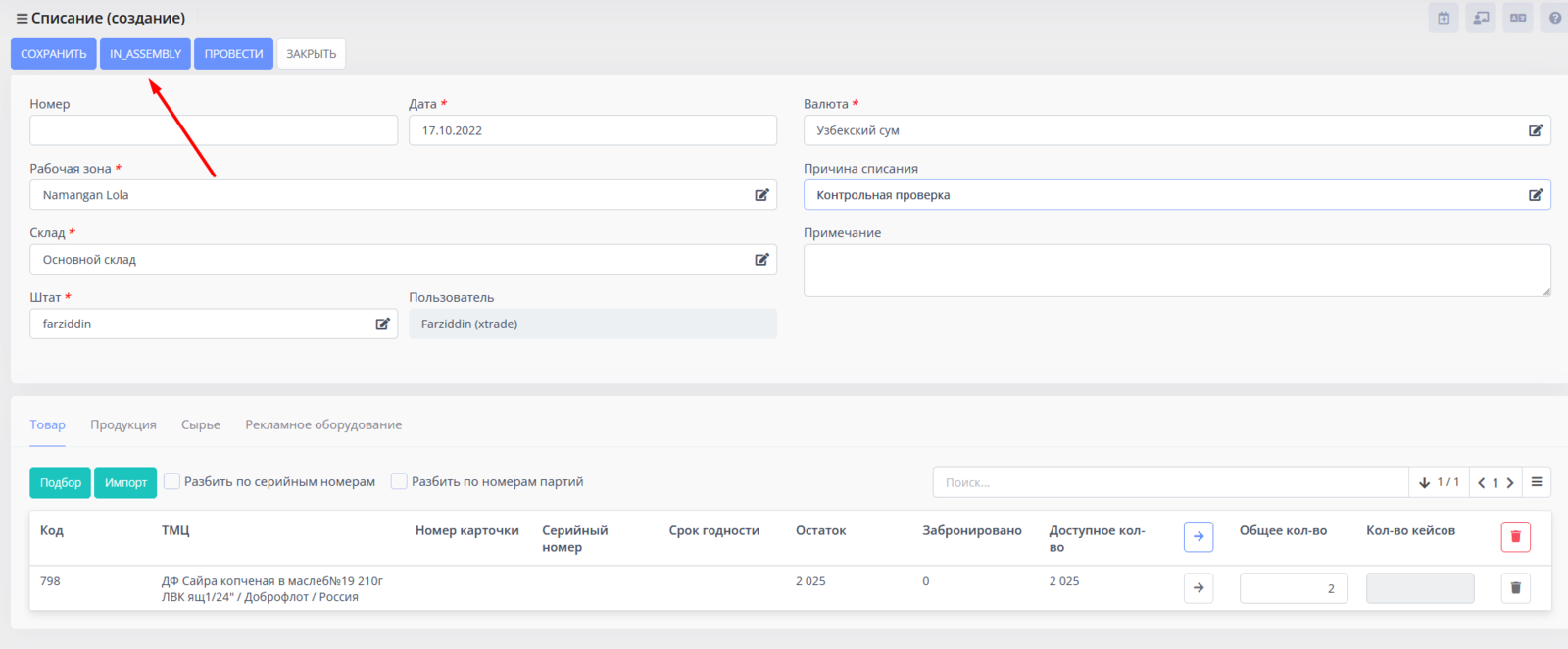Enable Разбить по серийным номерам checkbox
Image resolution: width=1568 pixels, height=649 pixels.
coord(172,481)
